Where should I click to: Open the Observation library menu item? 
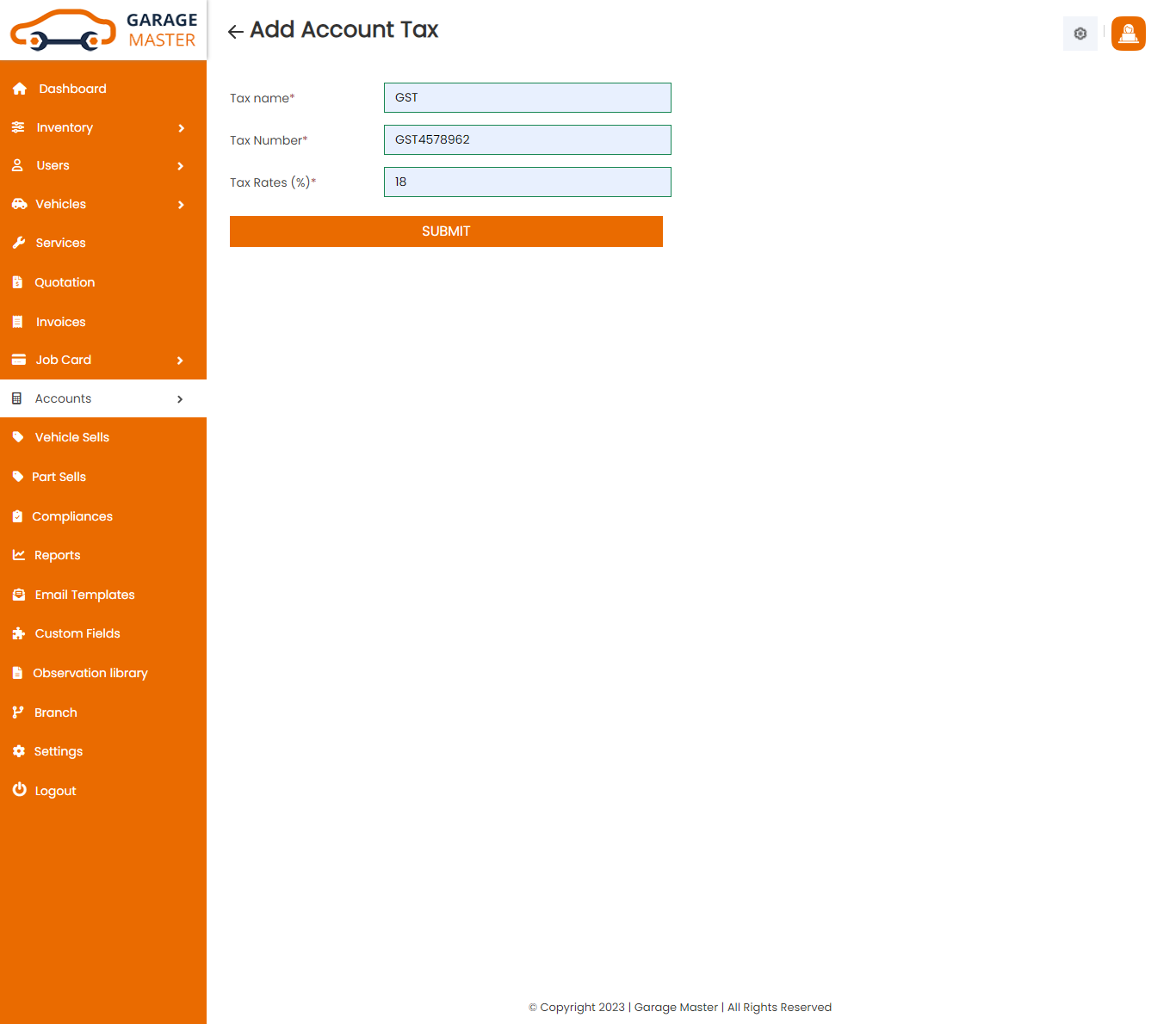tap(90, 672)
